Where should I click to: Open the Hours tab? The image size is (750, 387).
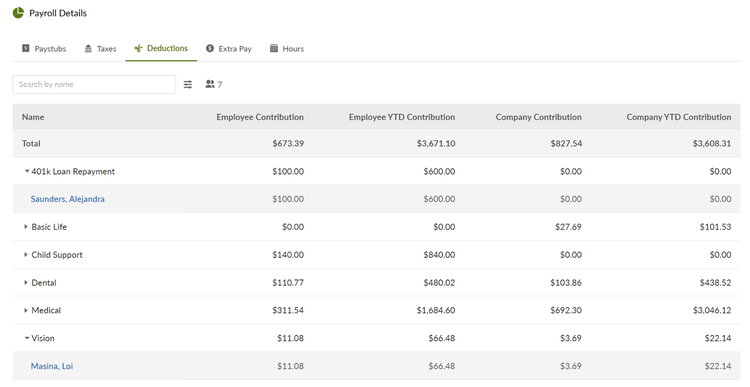click(x=287, y=49)
